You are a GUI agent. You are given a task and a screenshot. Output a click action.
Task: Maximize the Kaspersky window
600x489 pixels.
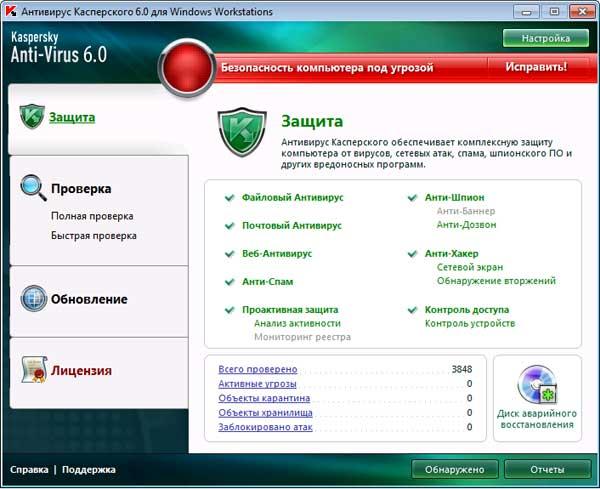554,12
